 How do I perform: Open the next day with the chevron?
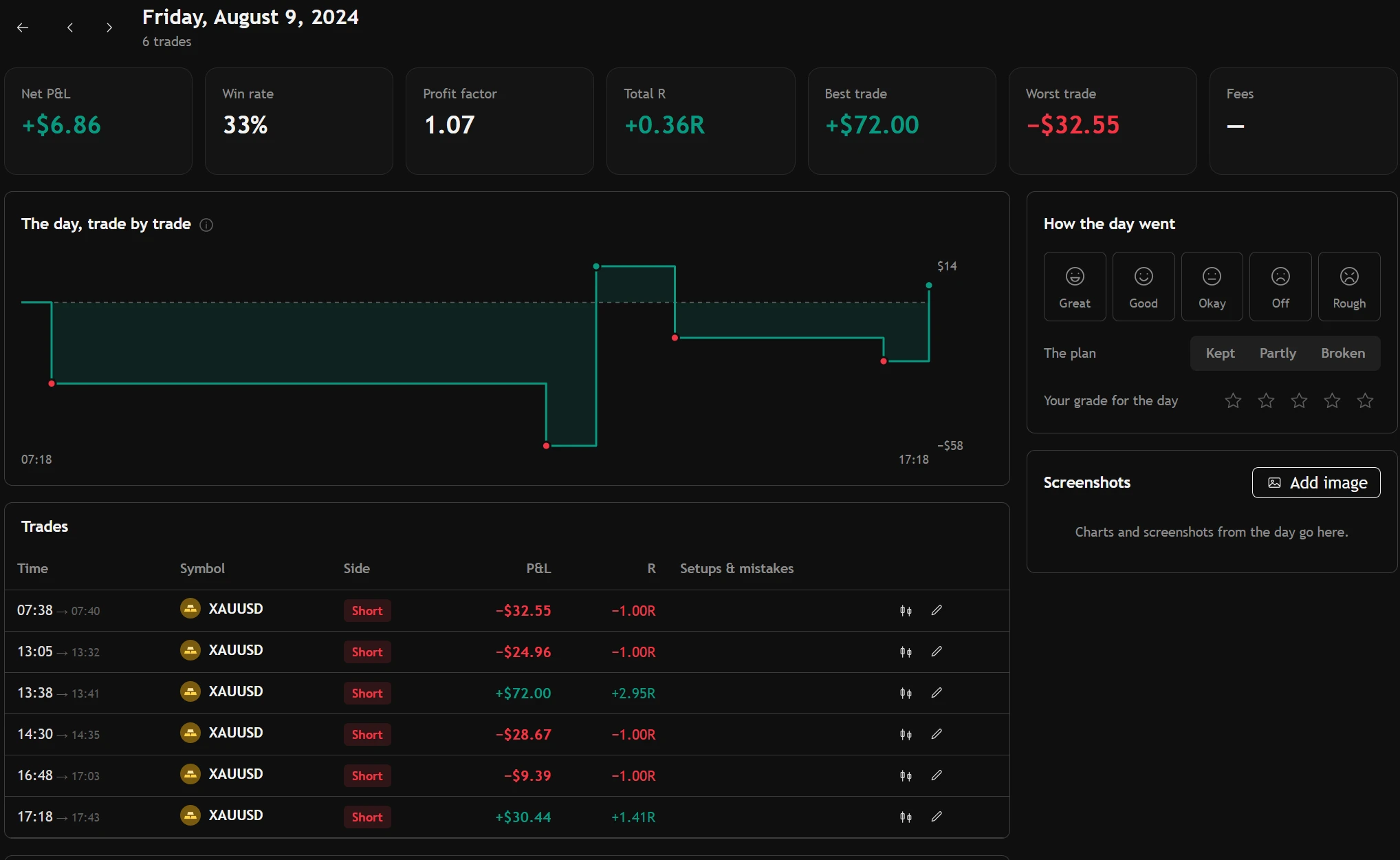coord(109,28)
